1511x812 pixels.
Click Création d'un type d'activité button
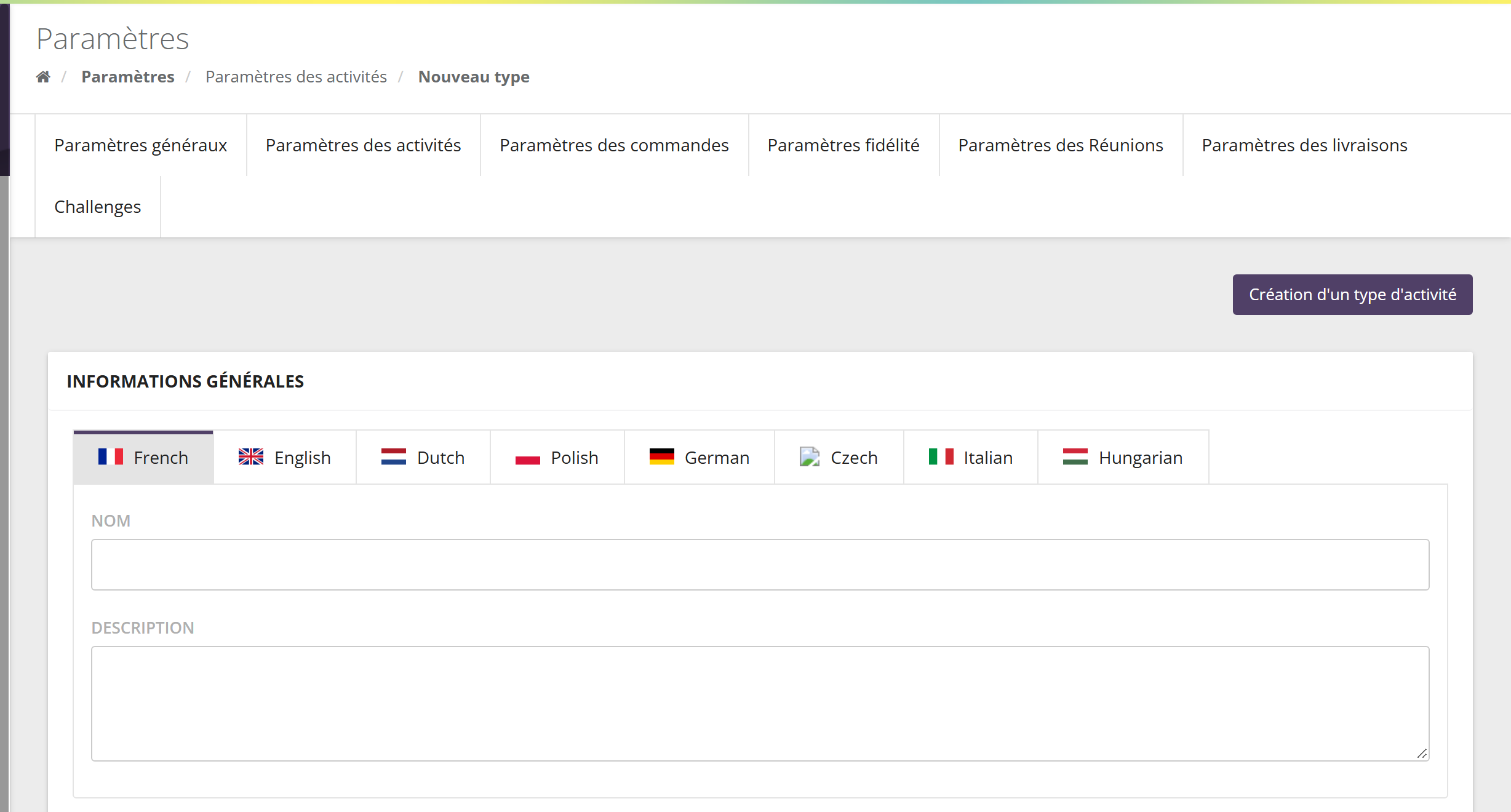(x=1352, y=295)
